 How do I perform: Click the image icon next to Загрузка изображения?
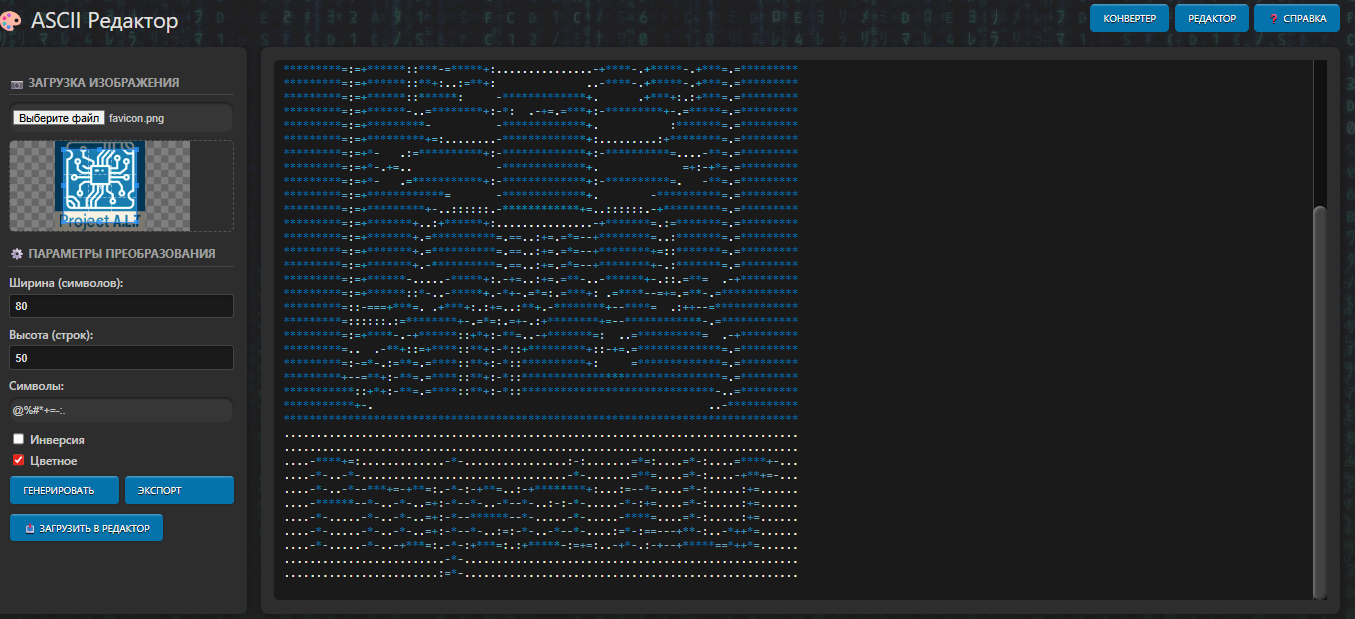(16, 83)
